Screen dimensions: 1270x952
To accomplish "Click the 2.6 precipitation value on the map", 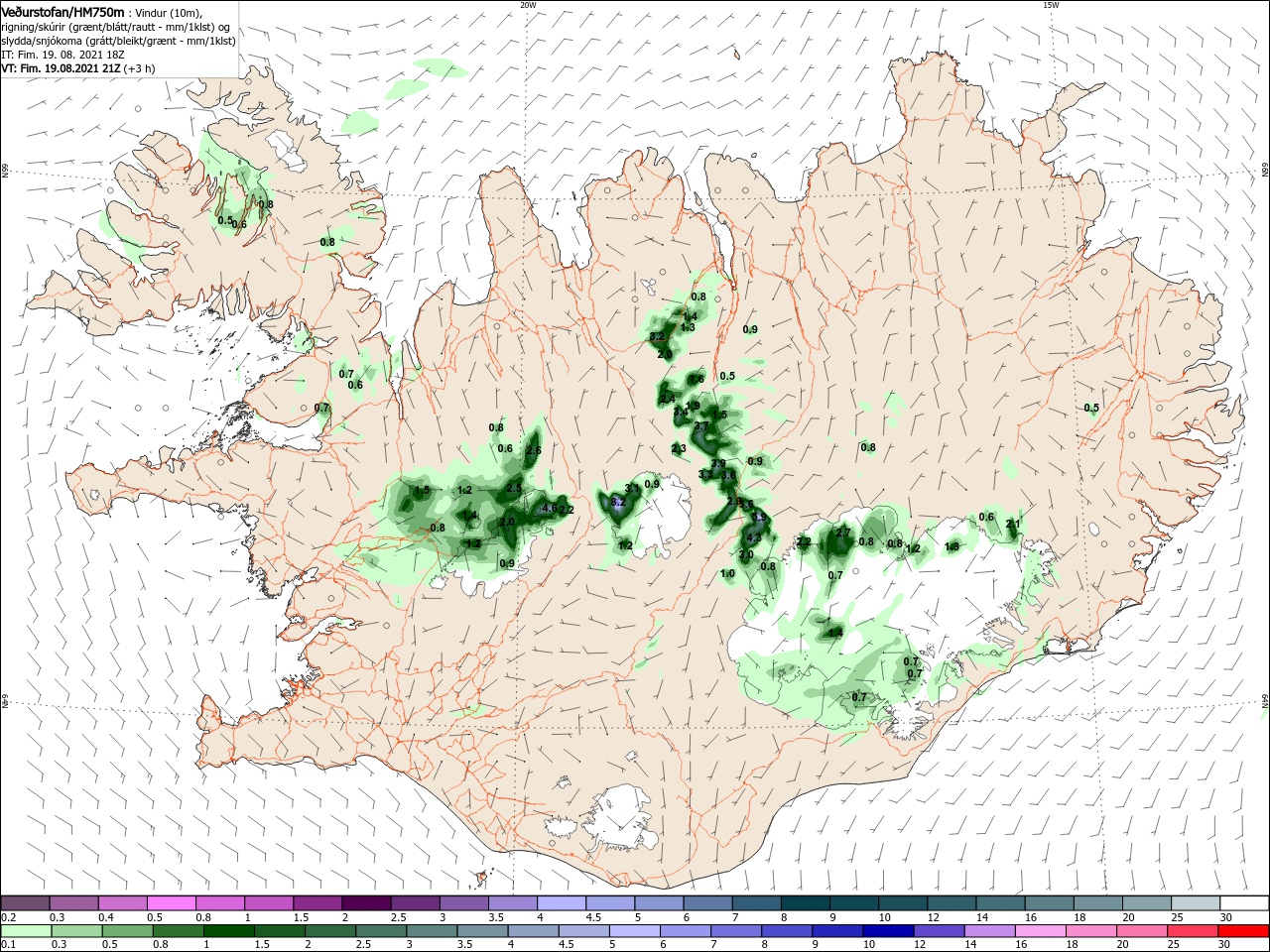I will point(534,451).
